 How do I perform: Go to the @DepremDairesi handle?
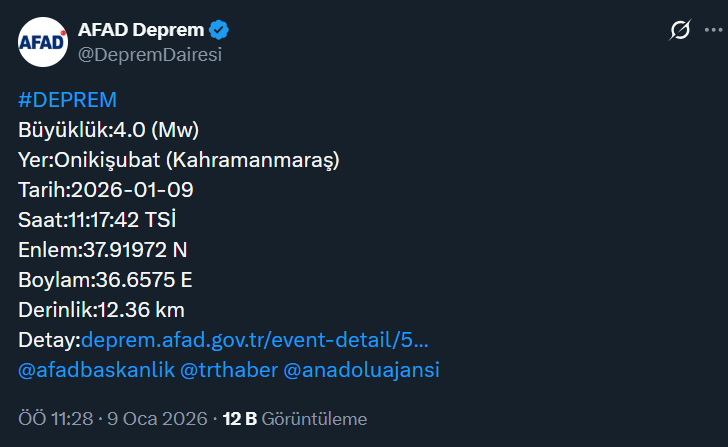pyautogui.click(x=149, y=54)
